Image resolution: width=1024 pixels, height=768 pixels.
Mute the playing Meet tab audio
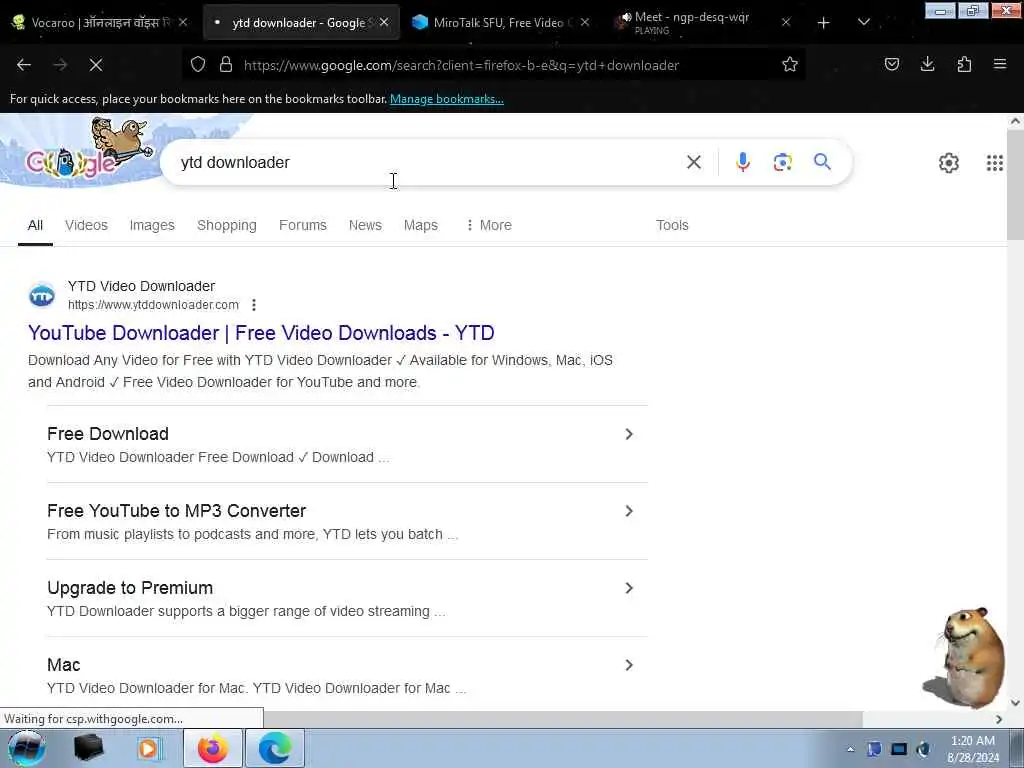click(625, 18)
